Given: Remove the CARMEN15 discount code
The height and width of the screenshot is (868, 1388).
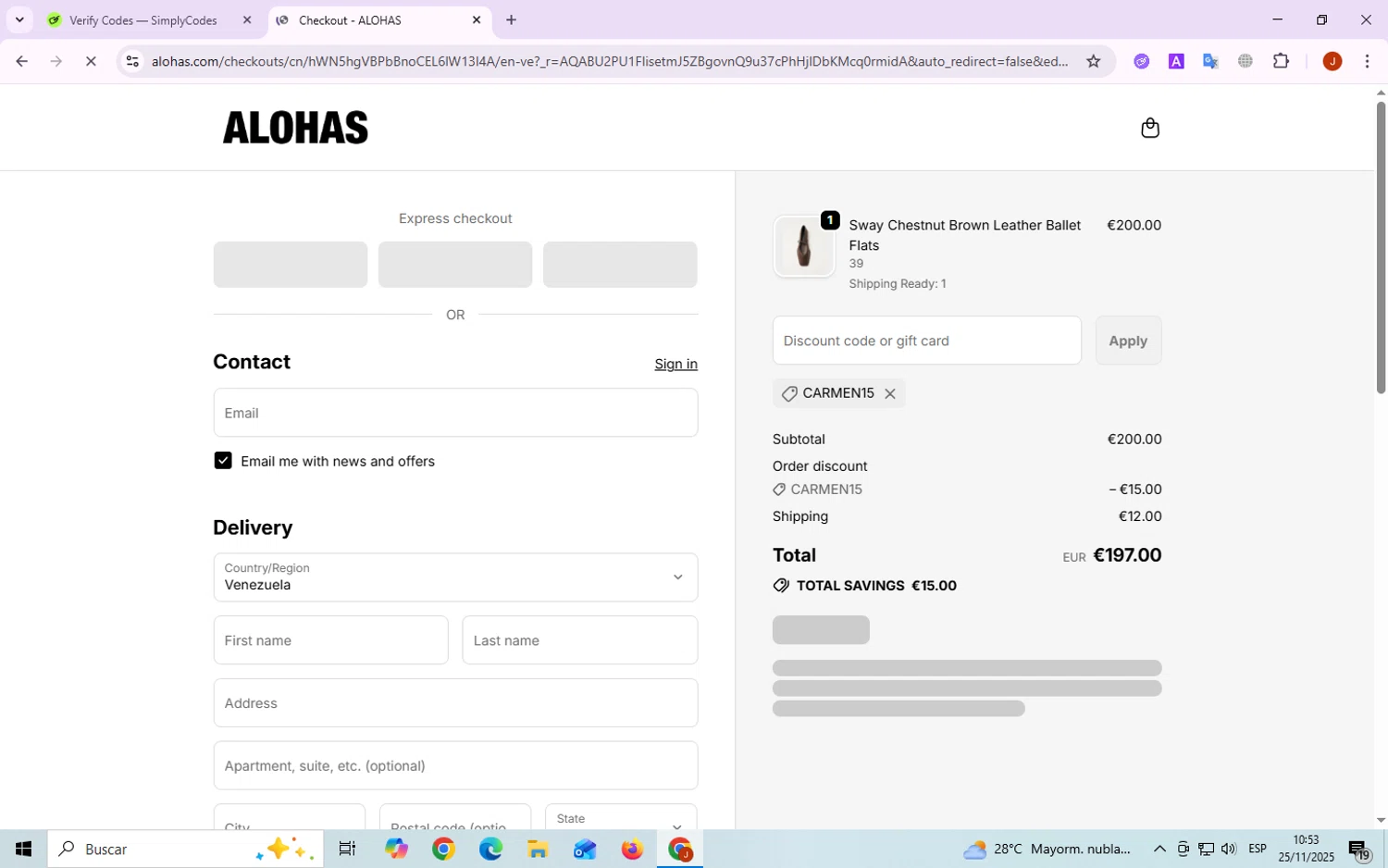Looking at the screenshot, I should [890, 394].
